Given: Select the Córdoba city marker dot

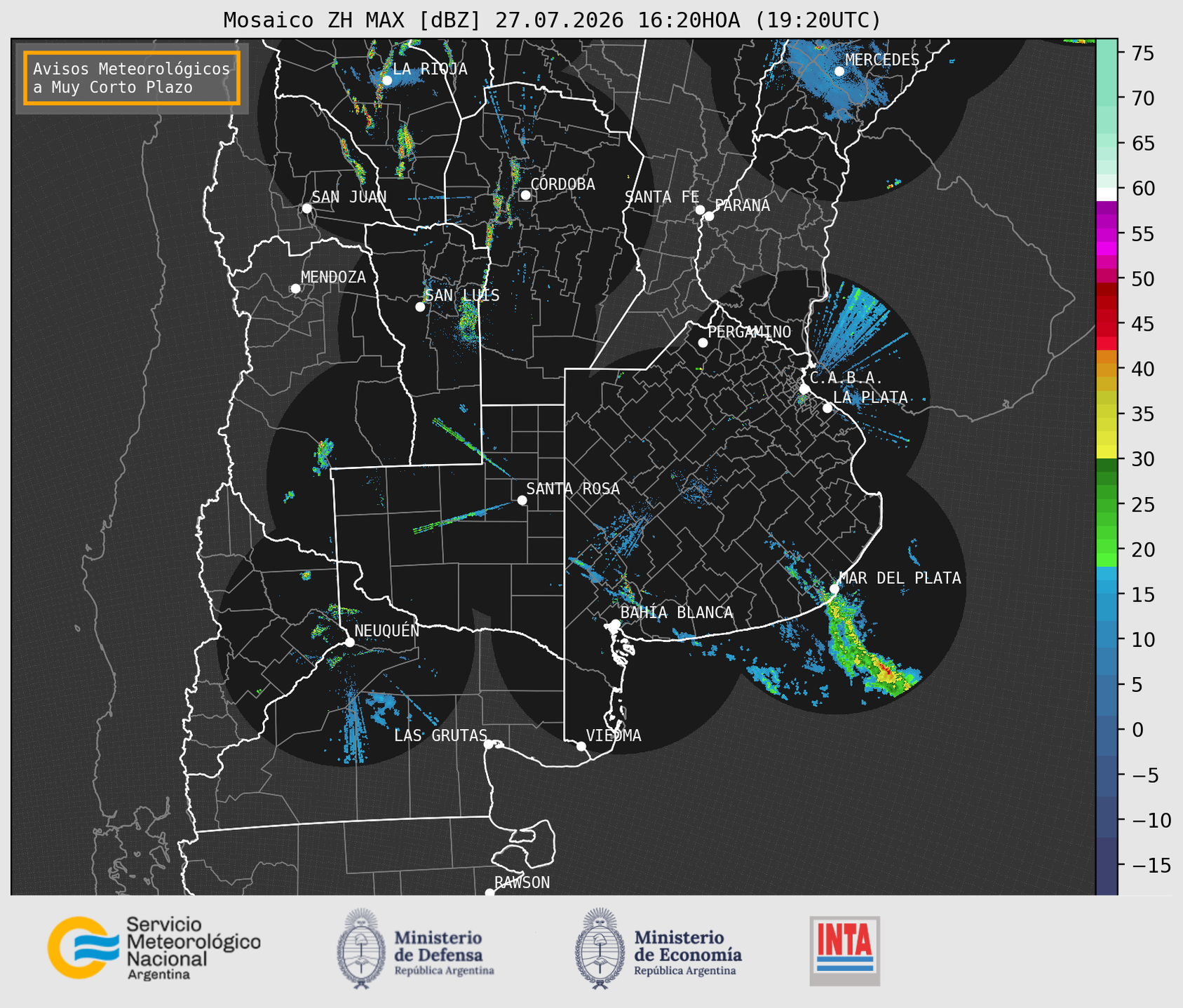Looking at the screenshot, I should click(525, 195).
